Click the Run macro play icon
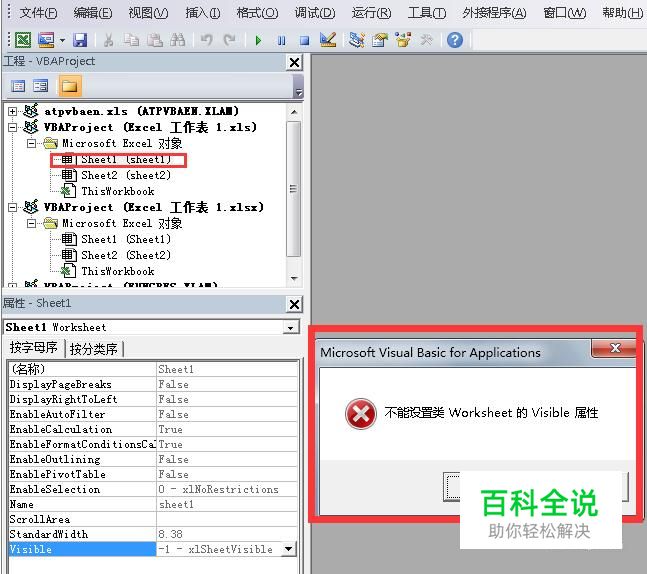This screenshot has height=574, width=647. [x=258, y=40]
